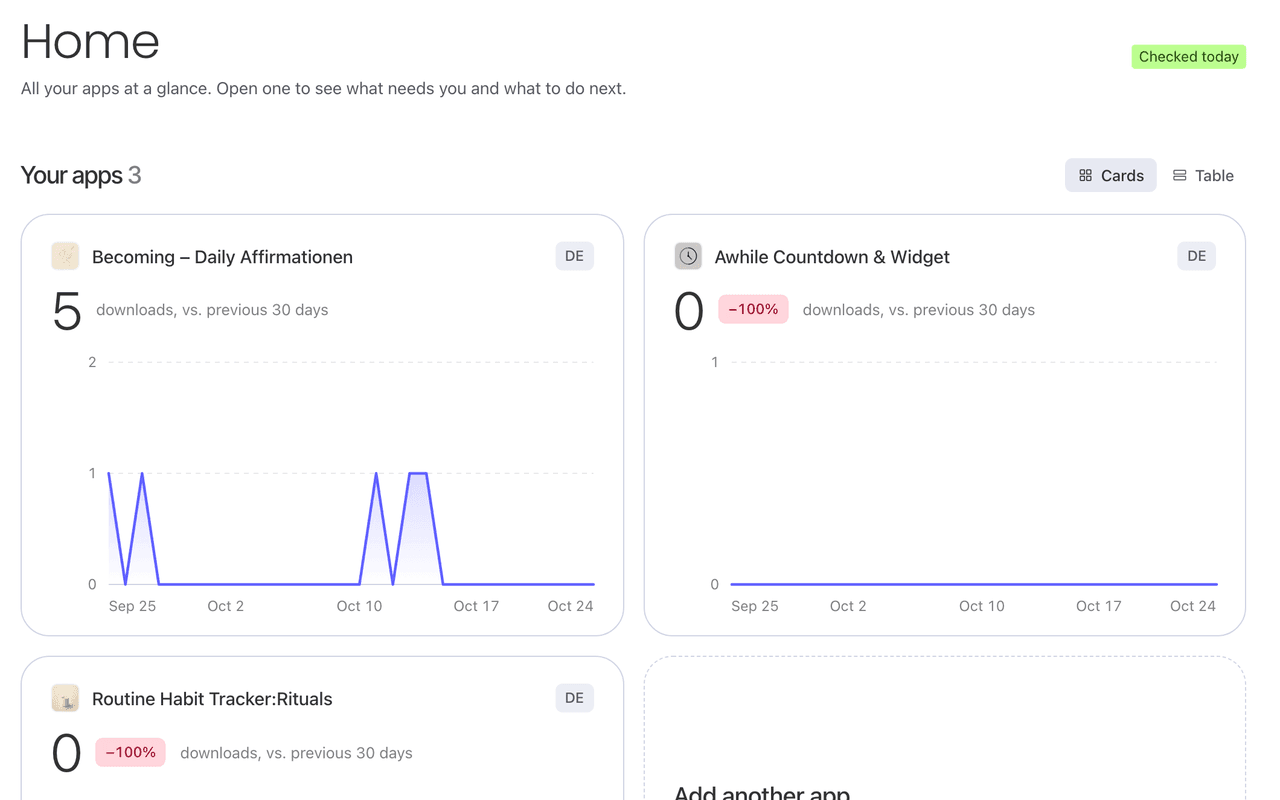Click the −100% badge on Routine Habit card
Screen dimensions: 1280x800
(x=130, y=752)
